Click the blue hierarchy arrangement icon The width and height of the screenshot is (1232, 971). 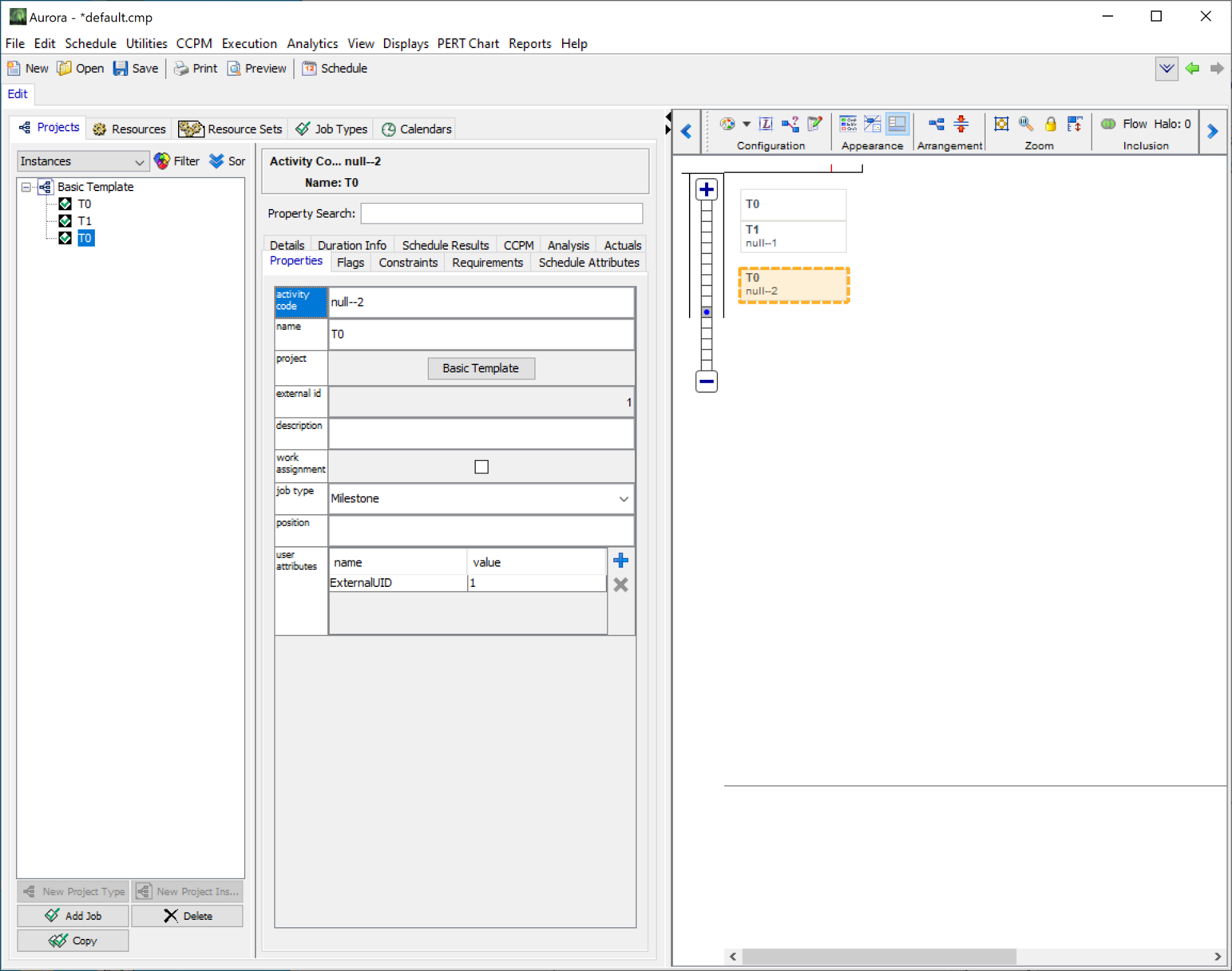[936, 125]
